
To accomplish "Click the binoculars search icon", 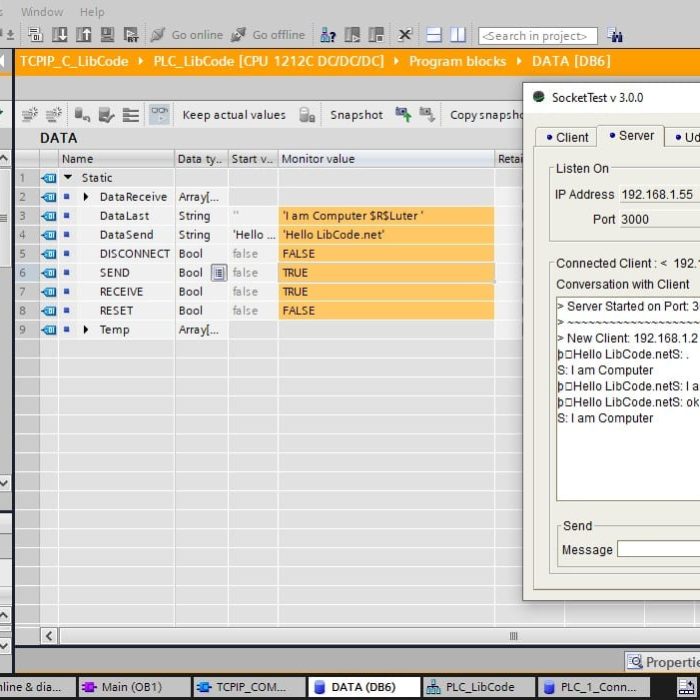I will coord(615,35).
